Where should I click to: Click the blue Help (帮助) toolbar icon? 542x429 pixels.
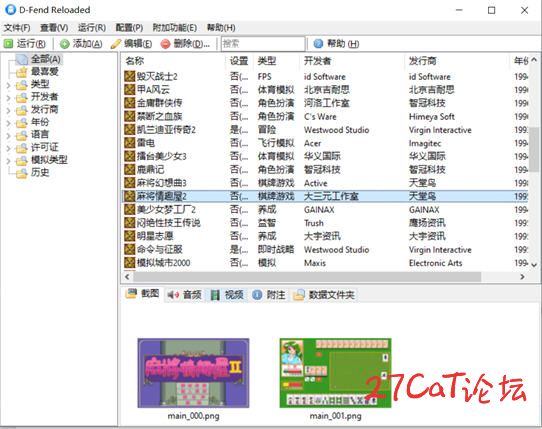click(x=318, y=44)
